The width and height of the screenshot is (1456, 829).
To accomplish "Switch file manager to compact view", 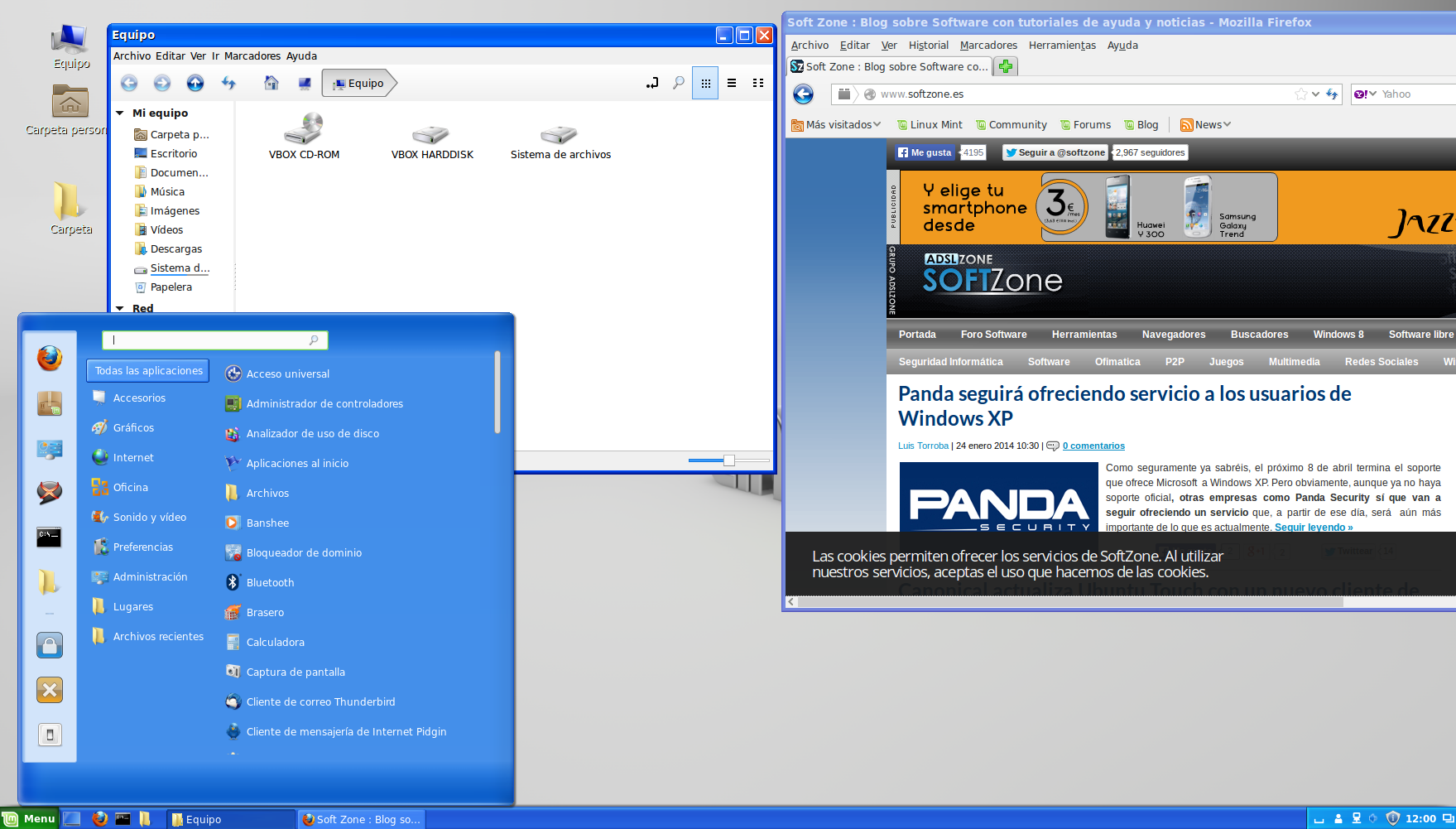I will (x=758, y=83).
